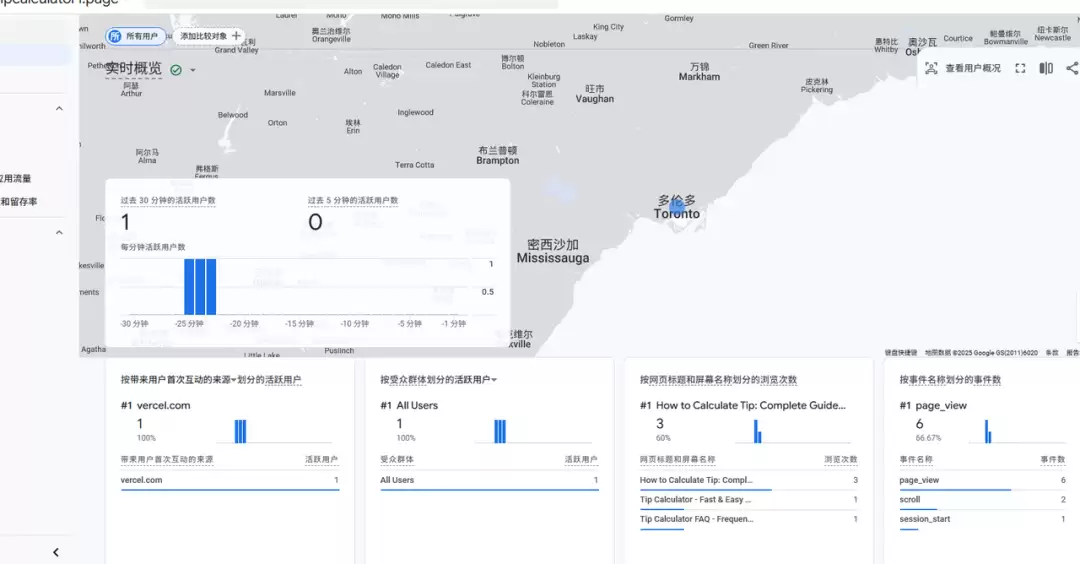The image size is (1080, 564).
Task: Click the blue bars in per-minute chart
Action: [200, 286]
